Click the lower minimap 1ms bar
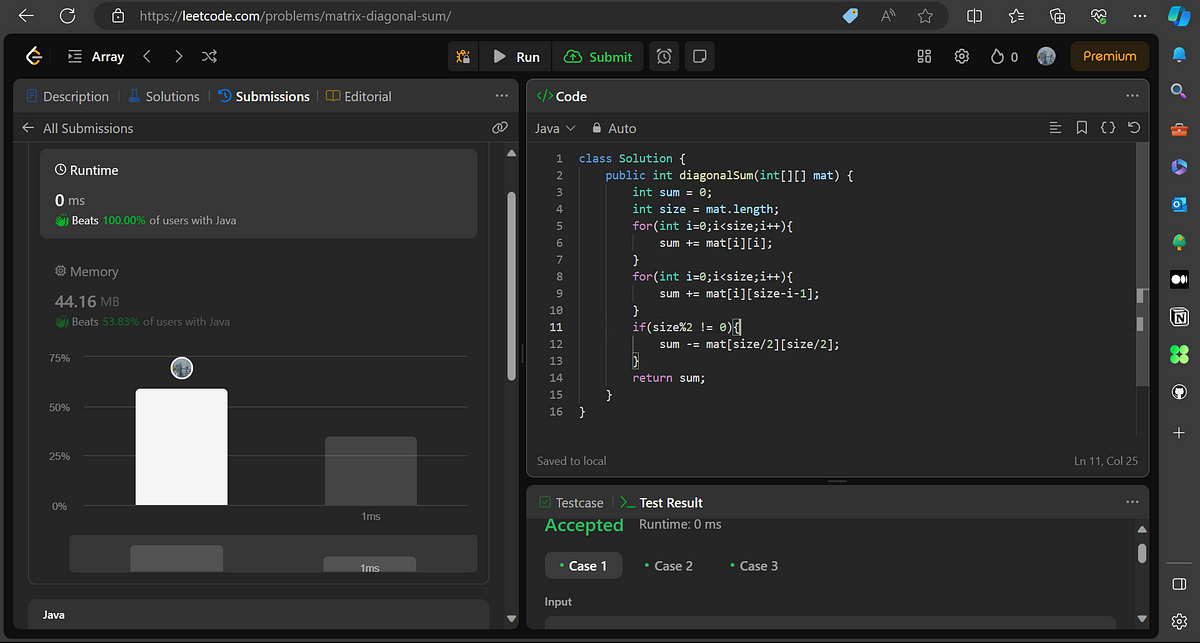Viewport: 1200px width, 643px height. [370, 564]
